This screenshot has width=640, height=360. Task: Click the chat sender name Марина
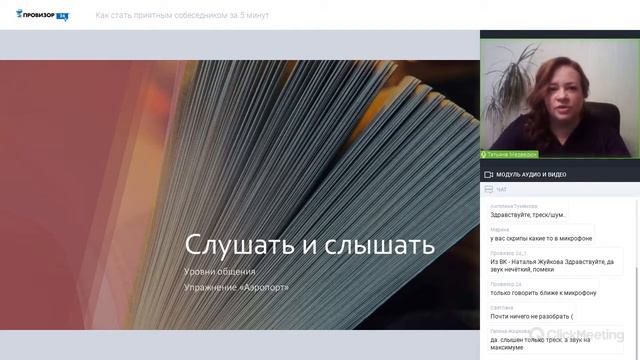(500, 230)
